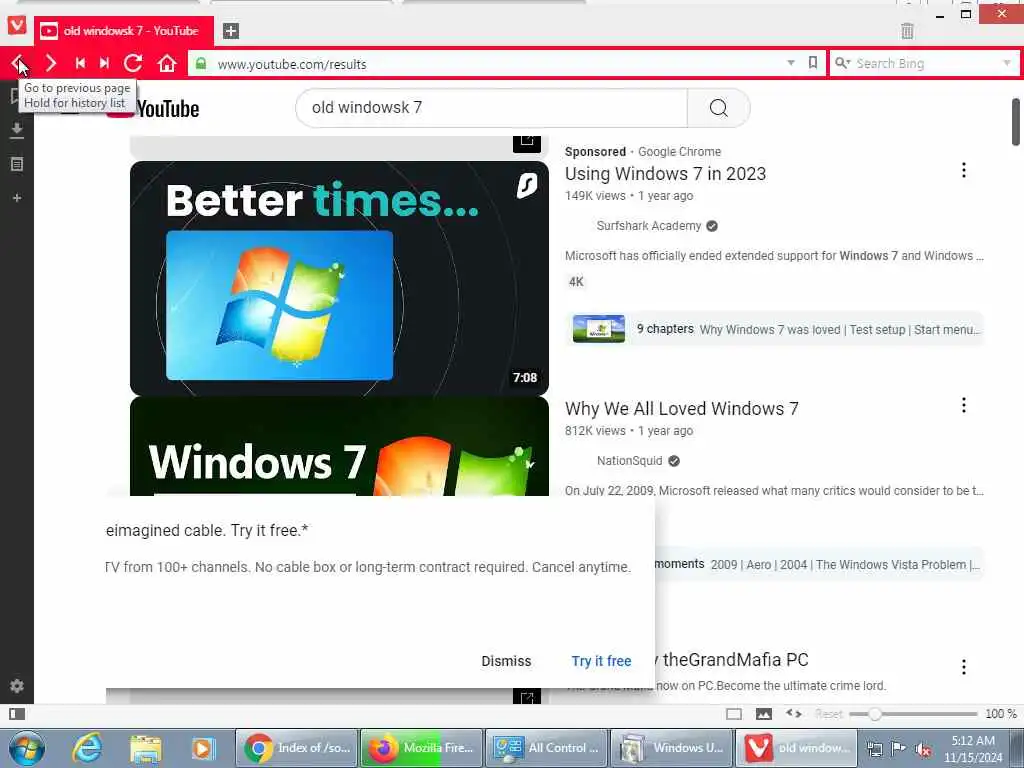Open a new tab with plus button
This screenshot has width=1024, height=768.
coord(231,31)
